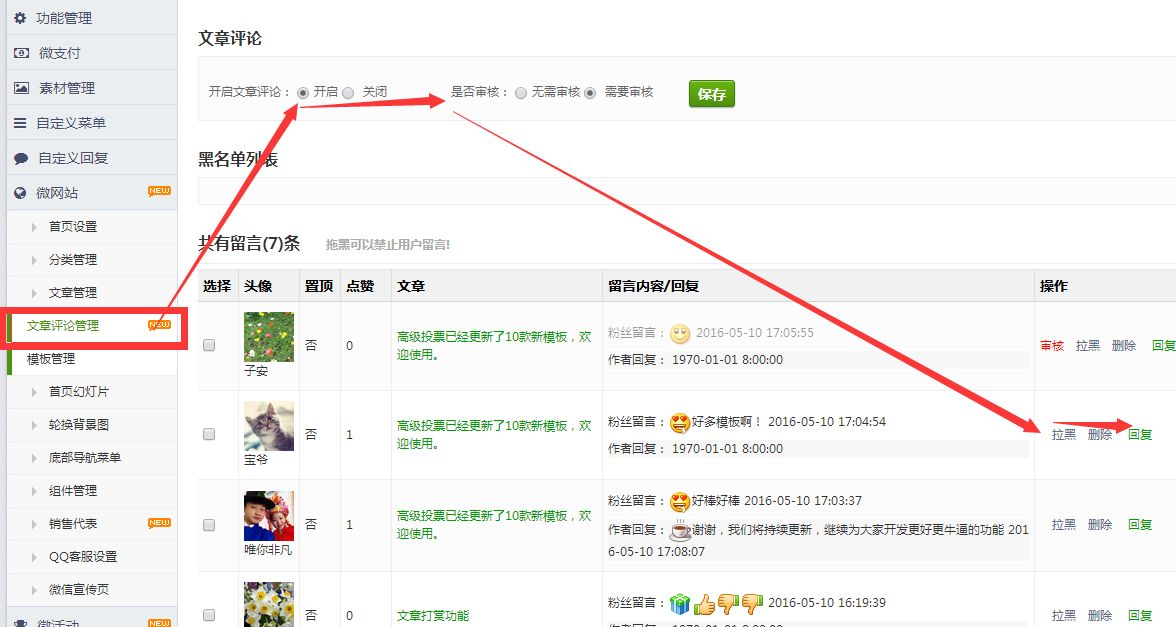Click the NEW badge beside 微网站

click(159, 191)
